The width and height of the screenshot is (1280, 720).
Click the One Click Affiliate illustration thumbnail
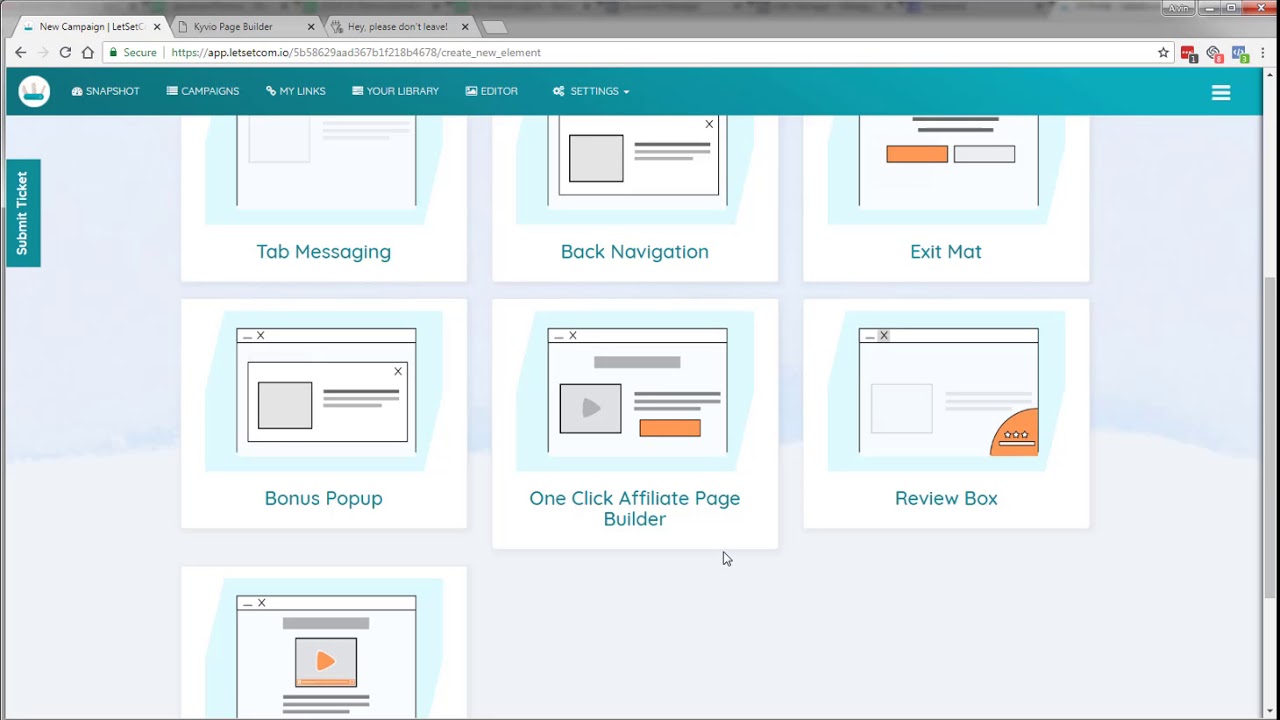click(x=637, y=391)
